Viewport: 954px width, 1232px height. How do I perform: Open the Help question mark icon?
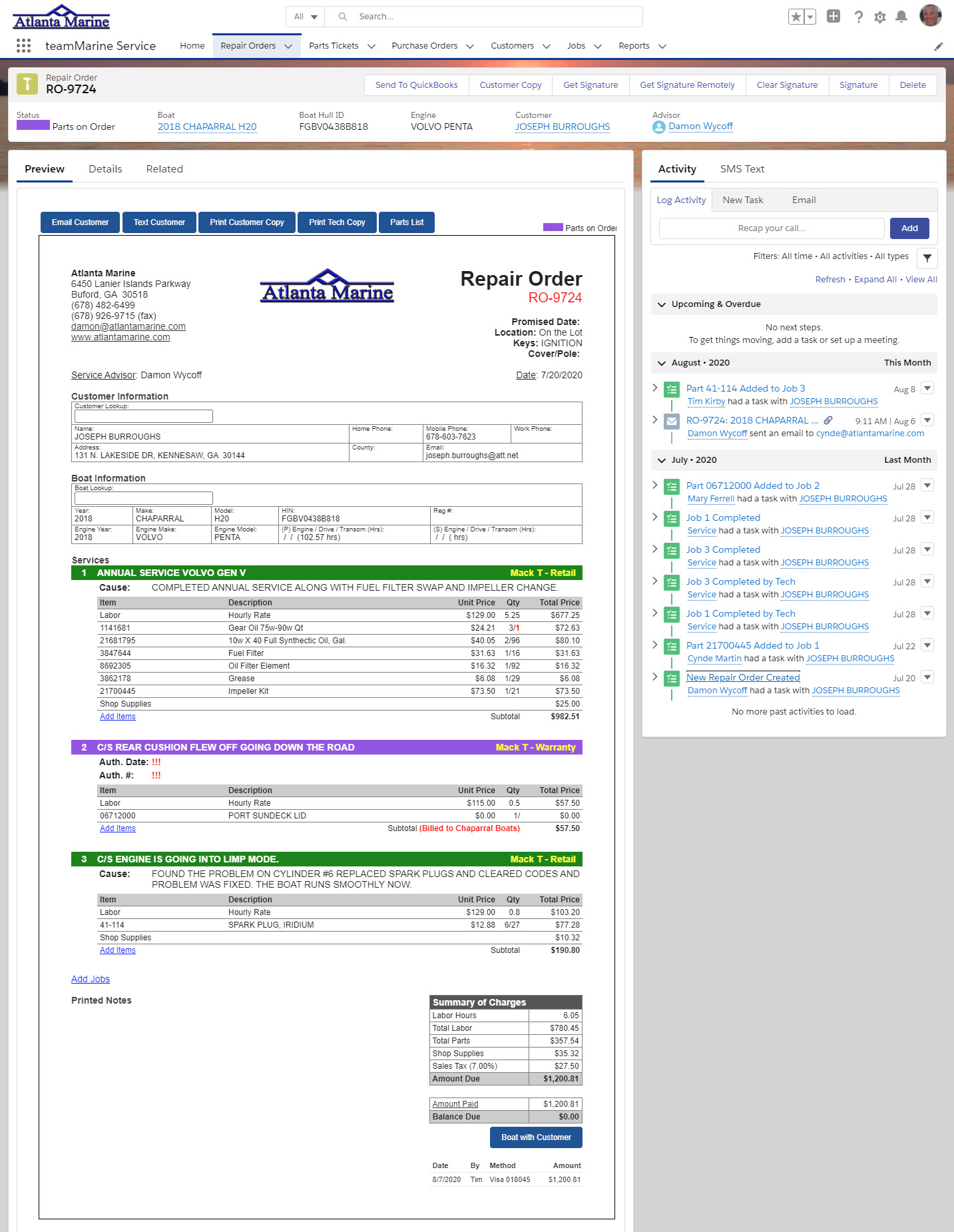click(859, 17)
